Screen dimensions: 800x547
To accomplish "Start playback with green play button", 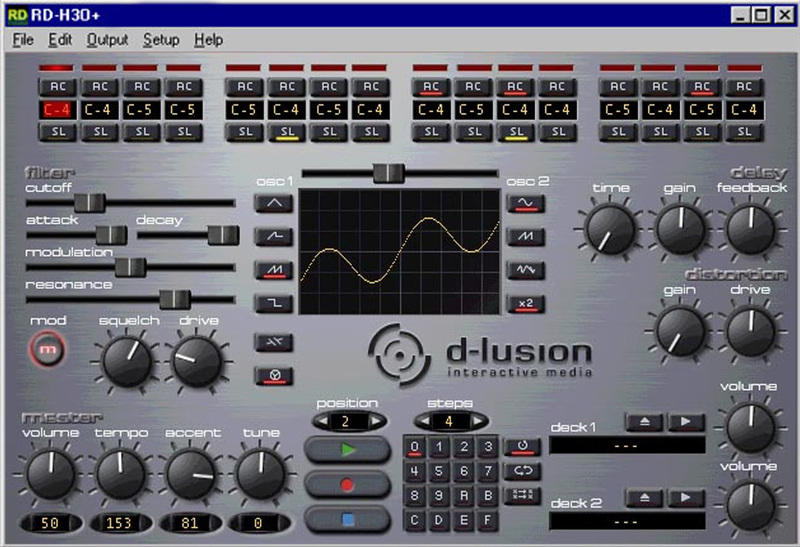I will [348, 450].
